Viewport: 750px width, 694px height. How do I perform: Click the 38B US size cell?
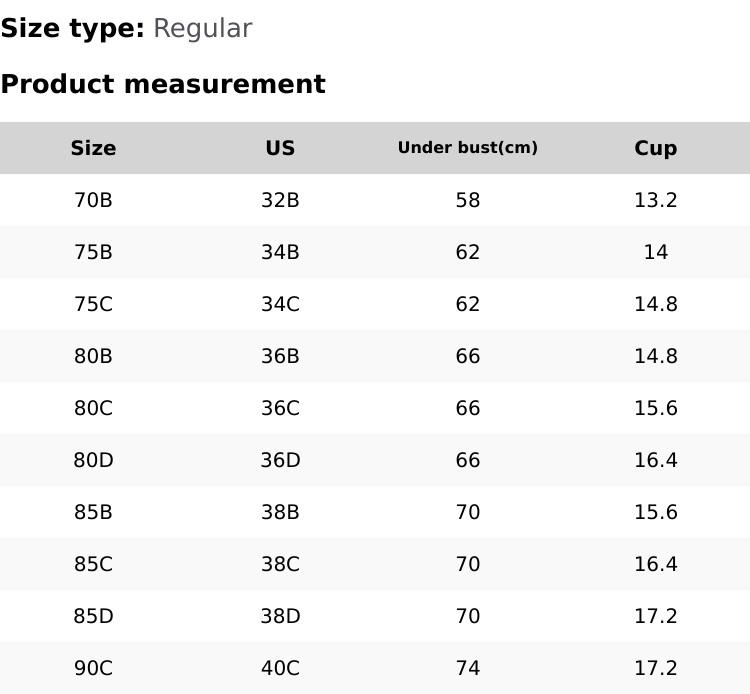point(280,512)
